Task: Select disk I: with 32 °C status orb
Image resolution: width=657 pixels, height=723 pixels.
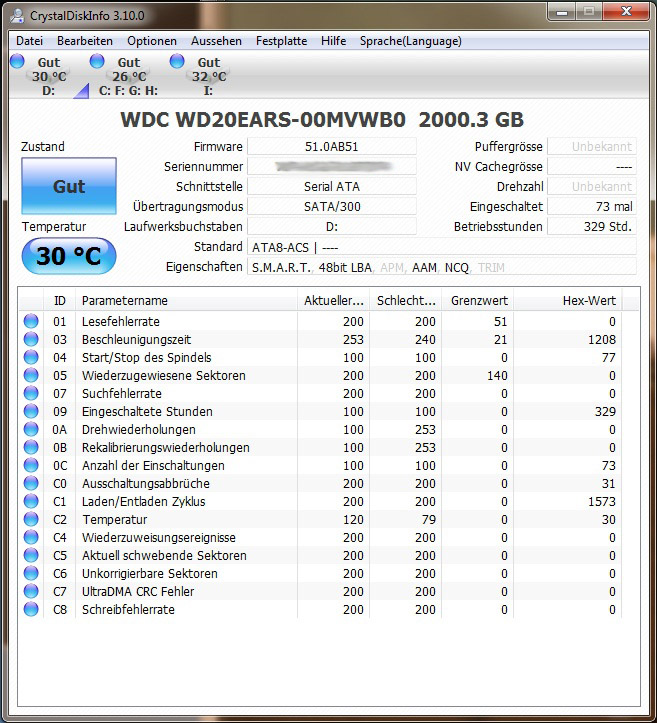Action: click(177, 61)
